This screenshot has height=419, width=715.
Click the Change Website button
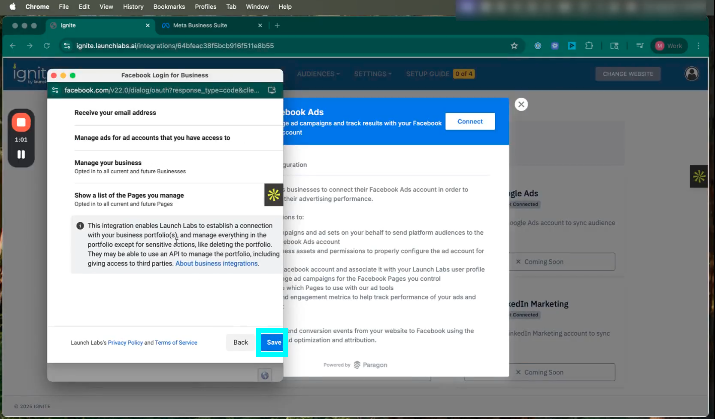(628, 74)
